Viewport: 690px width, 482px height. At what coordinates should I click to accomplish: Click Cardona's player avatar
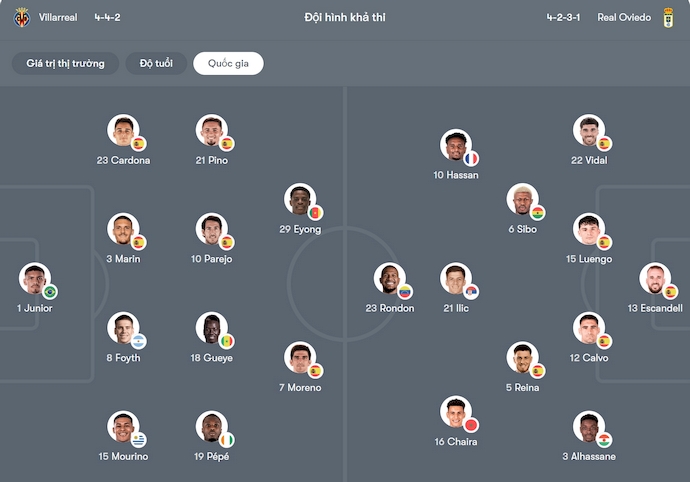click(x=123, y=131)
